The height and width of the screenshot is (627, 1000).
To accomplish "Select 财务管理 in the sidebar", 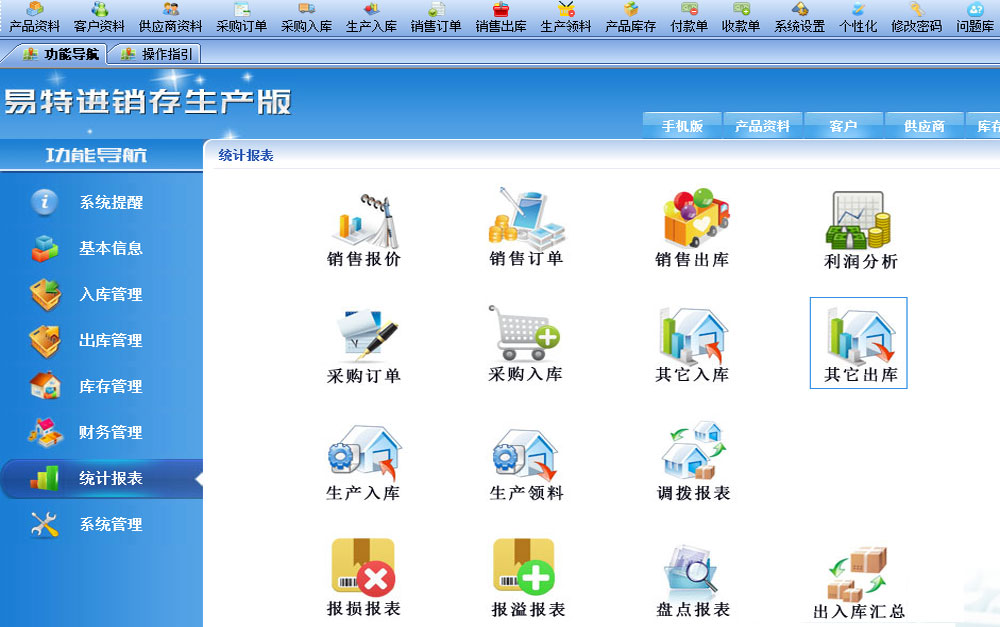I will 110,433.
